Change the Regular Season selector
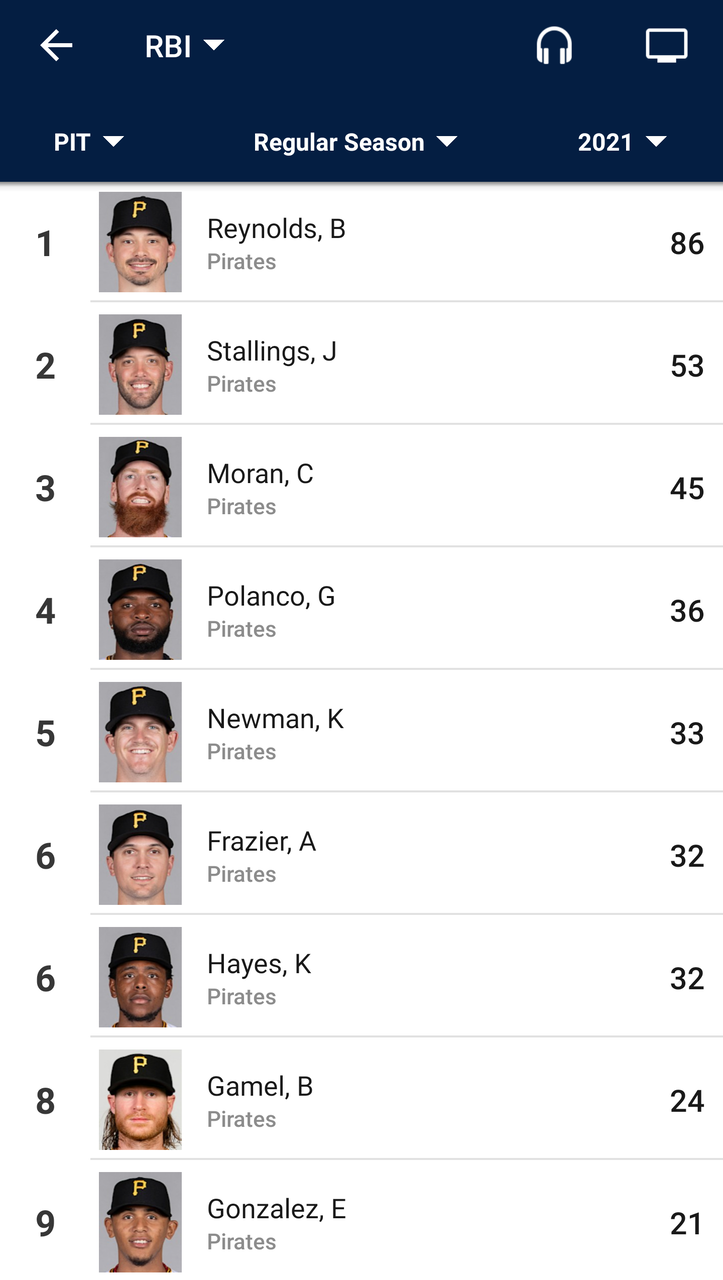Image resolution: width=723 pixels, height=1280 pixels. pos(355,142)
